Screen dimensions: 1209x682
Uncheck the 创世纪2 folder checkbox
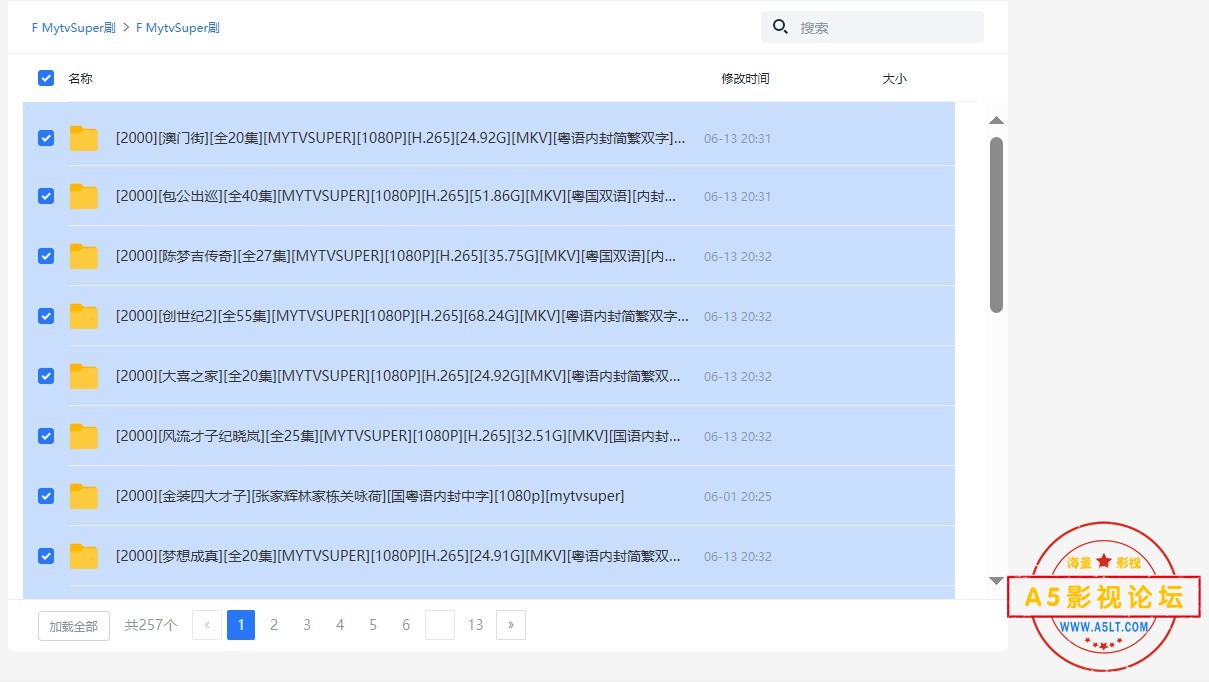pyautogui.click(x=46, y=316)
